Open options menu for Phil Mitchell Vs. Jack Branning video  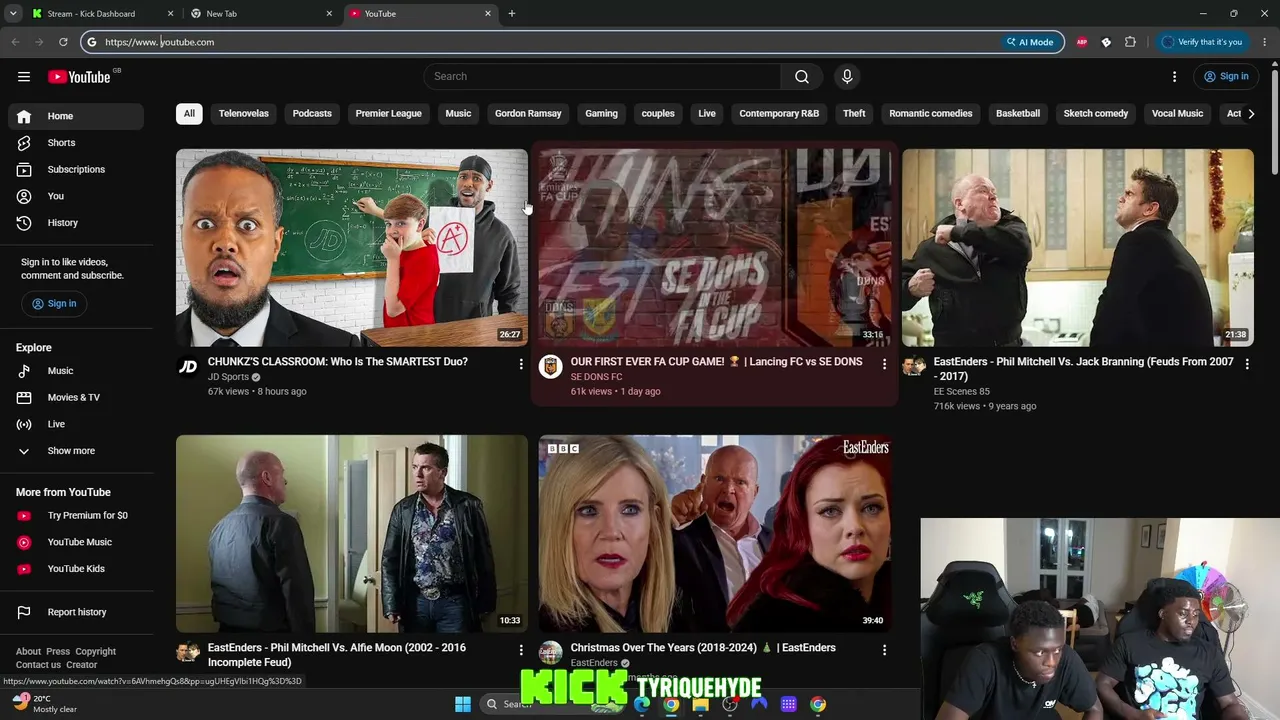coord(1247,365)
